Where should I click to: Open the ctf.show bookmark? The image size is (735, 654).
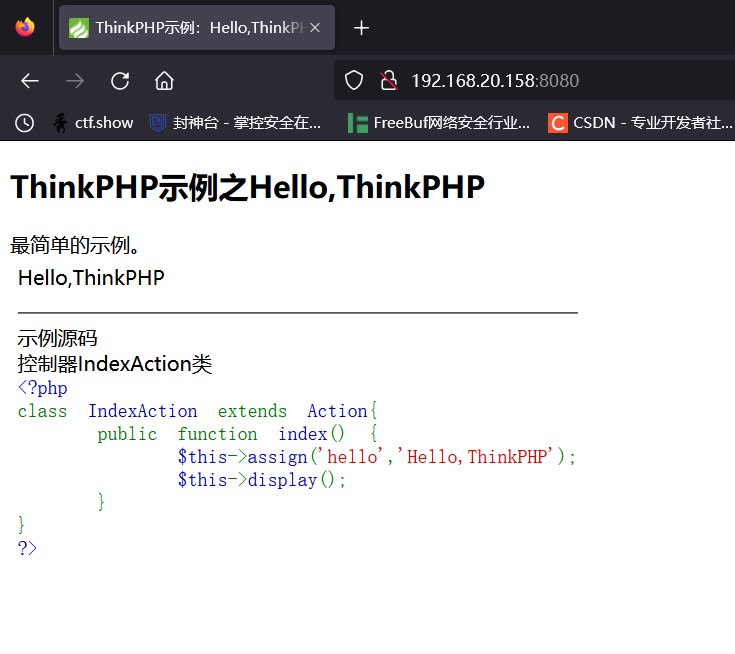[93, 123]
